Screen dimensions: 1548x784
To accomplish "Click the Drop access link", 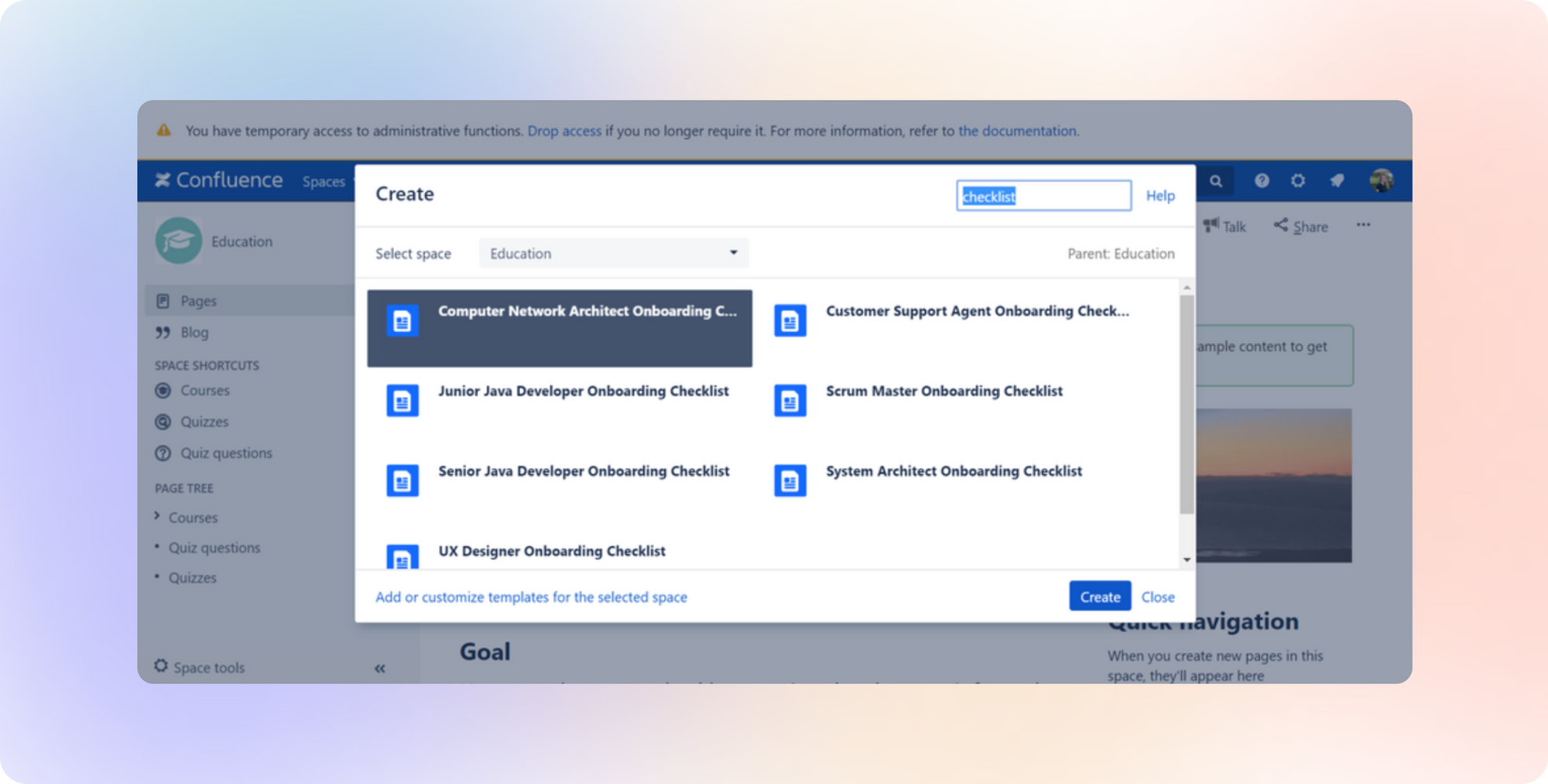I will tap(563, 131).
